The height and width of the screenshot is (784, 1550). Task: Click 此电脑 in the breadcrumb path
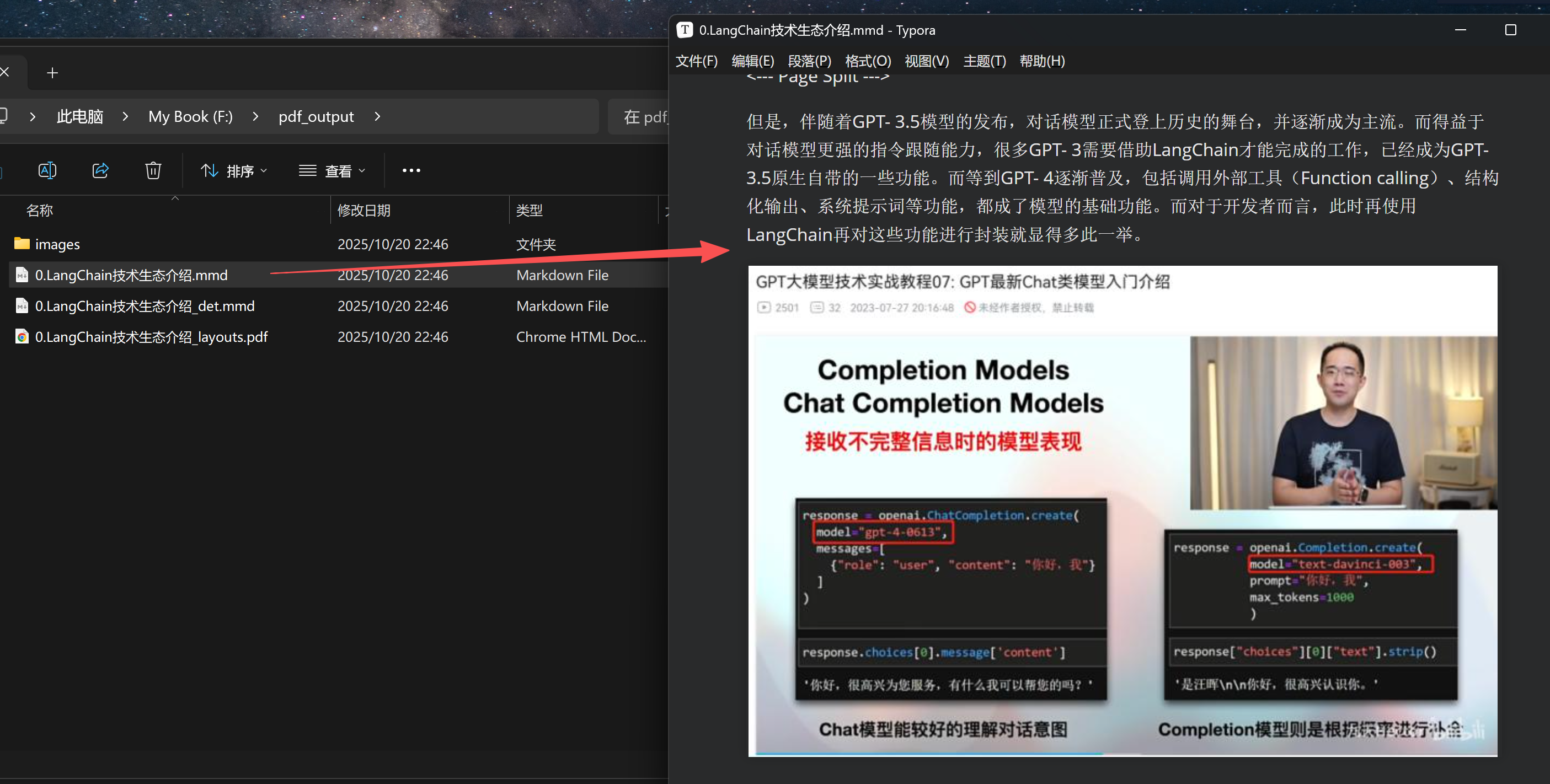[x=79, y=117]
